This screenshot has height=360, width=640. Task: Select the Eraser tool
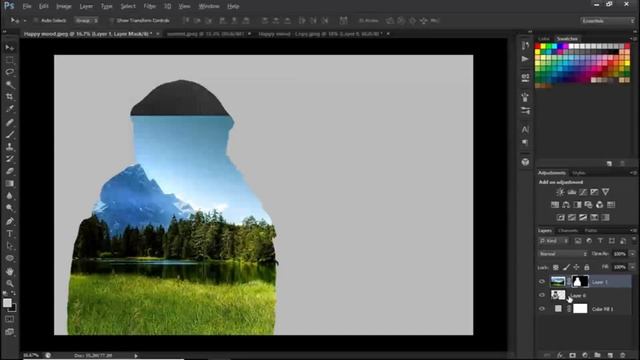10,171
